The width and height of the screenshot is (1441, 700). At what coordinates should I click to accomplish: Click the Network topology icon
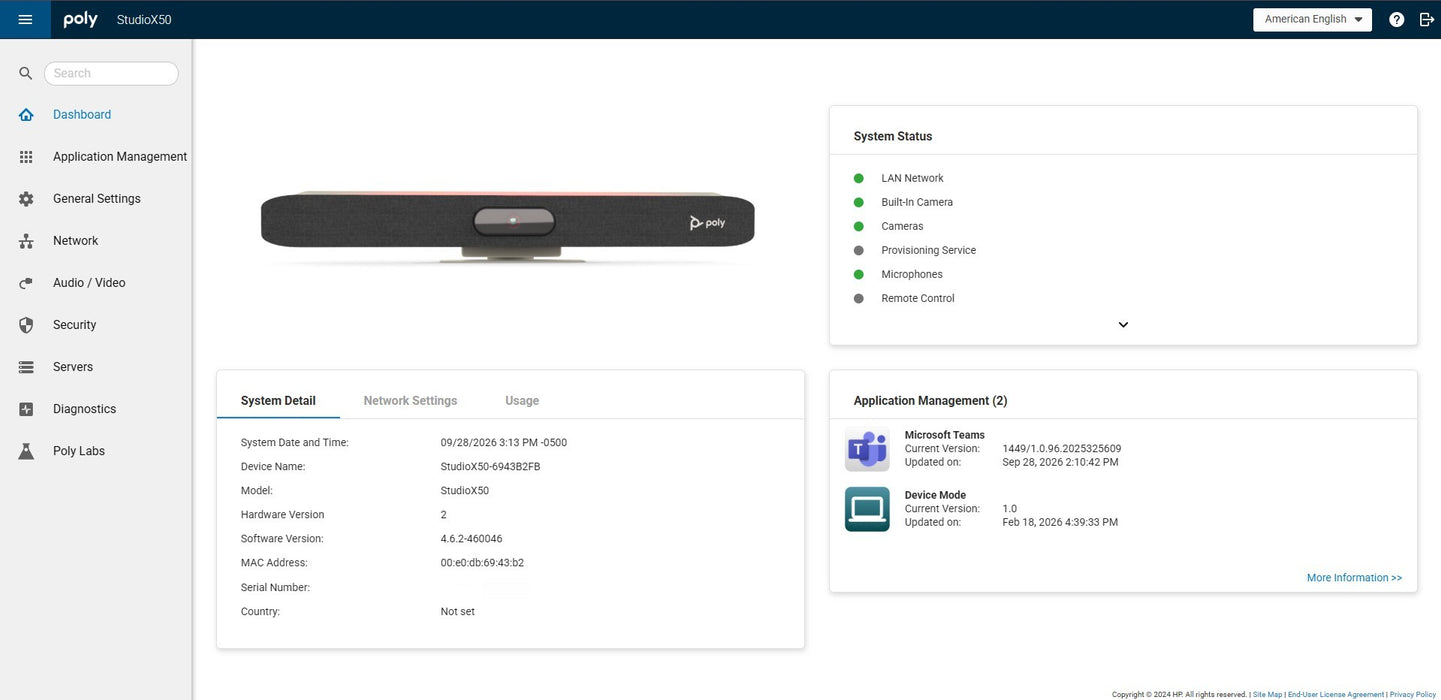pyautogui.click(x=26, y=241)
